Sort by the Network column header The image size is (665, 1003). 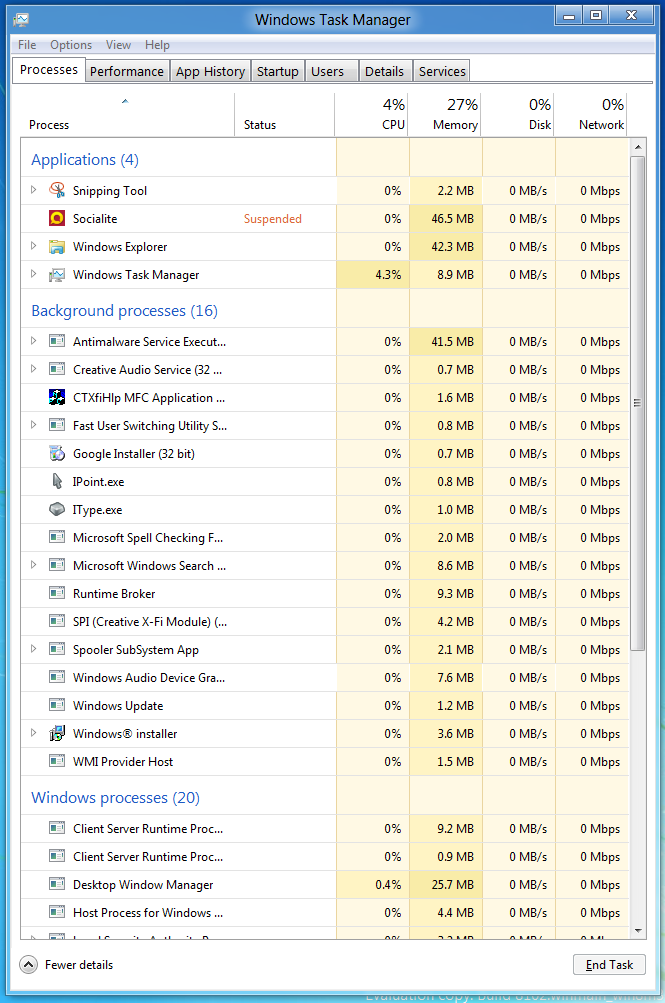(590, 115)
